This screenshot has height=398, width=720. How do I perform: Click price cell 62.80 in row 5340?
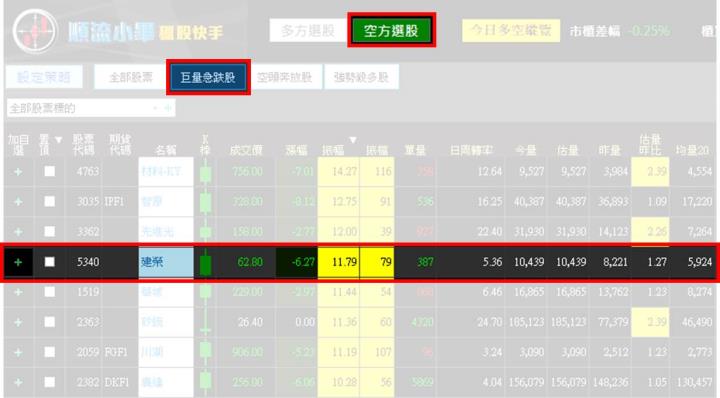pyautogui.click(x=250, y=262)
